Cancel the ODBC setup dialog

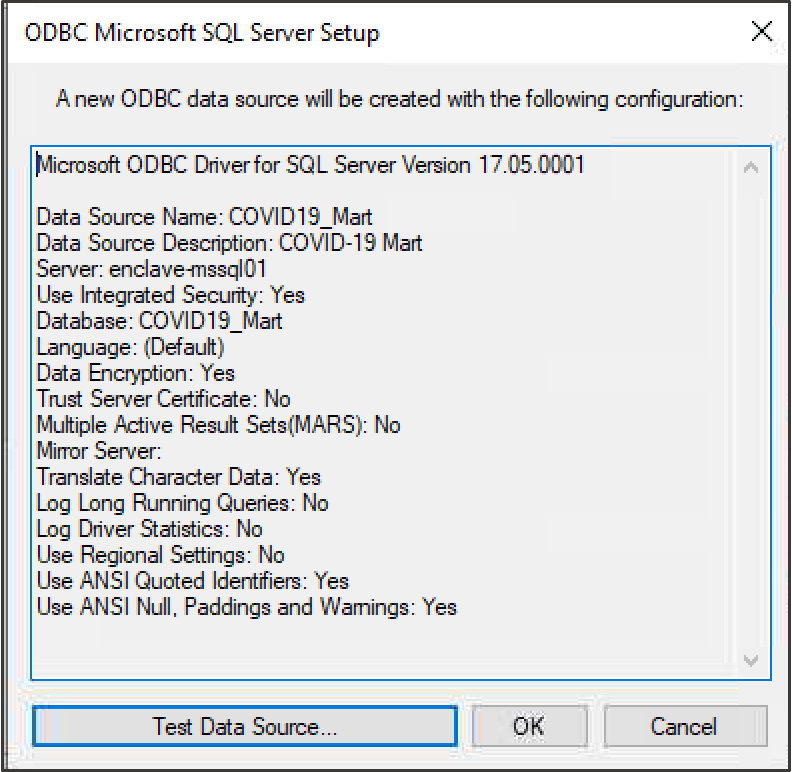pyautogui.click(x=685, y=726)
